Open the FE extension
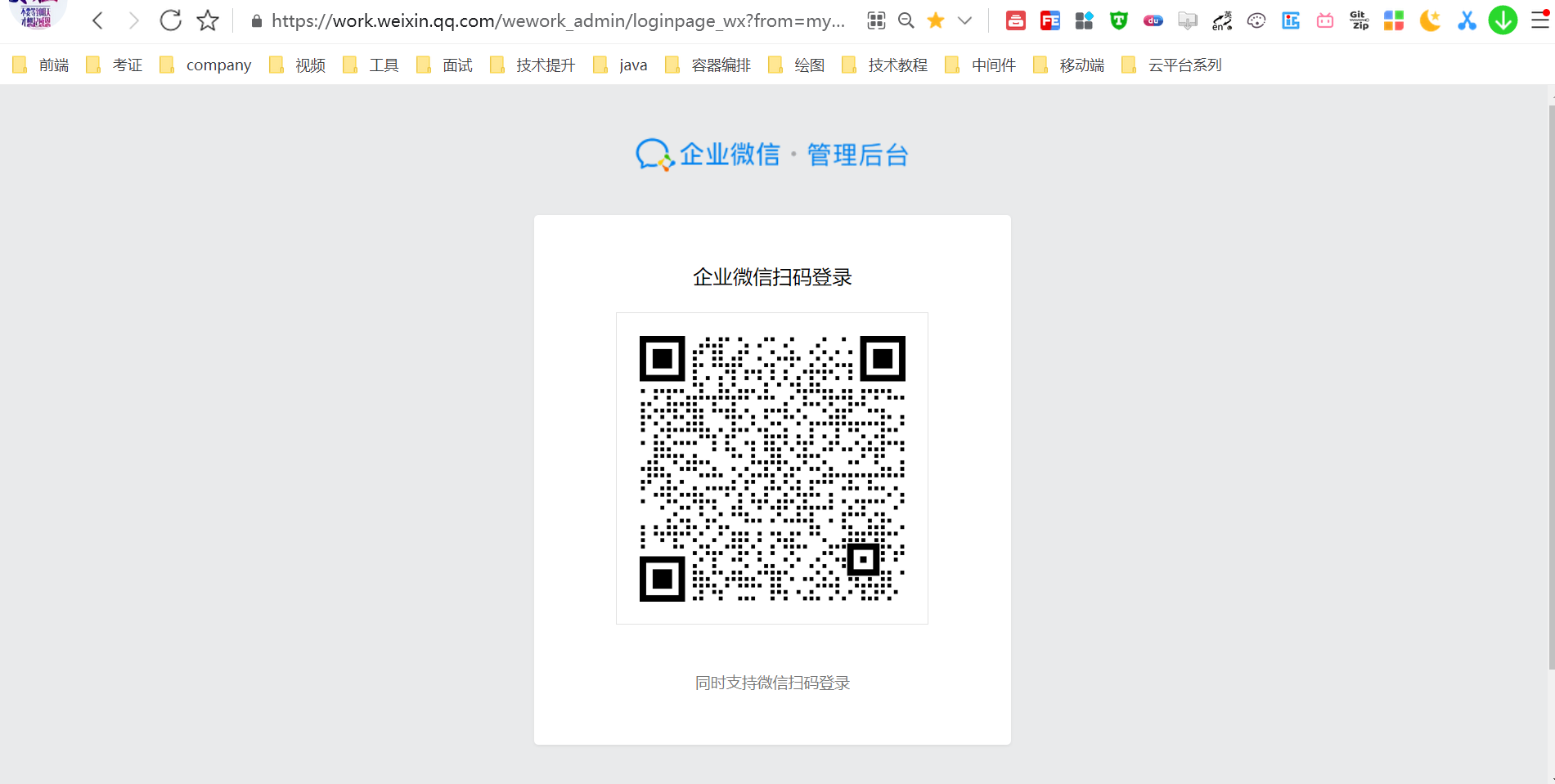This screenshot has height=784, width=1555. pyautogui.click(x=1049, y=20)
